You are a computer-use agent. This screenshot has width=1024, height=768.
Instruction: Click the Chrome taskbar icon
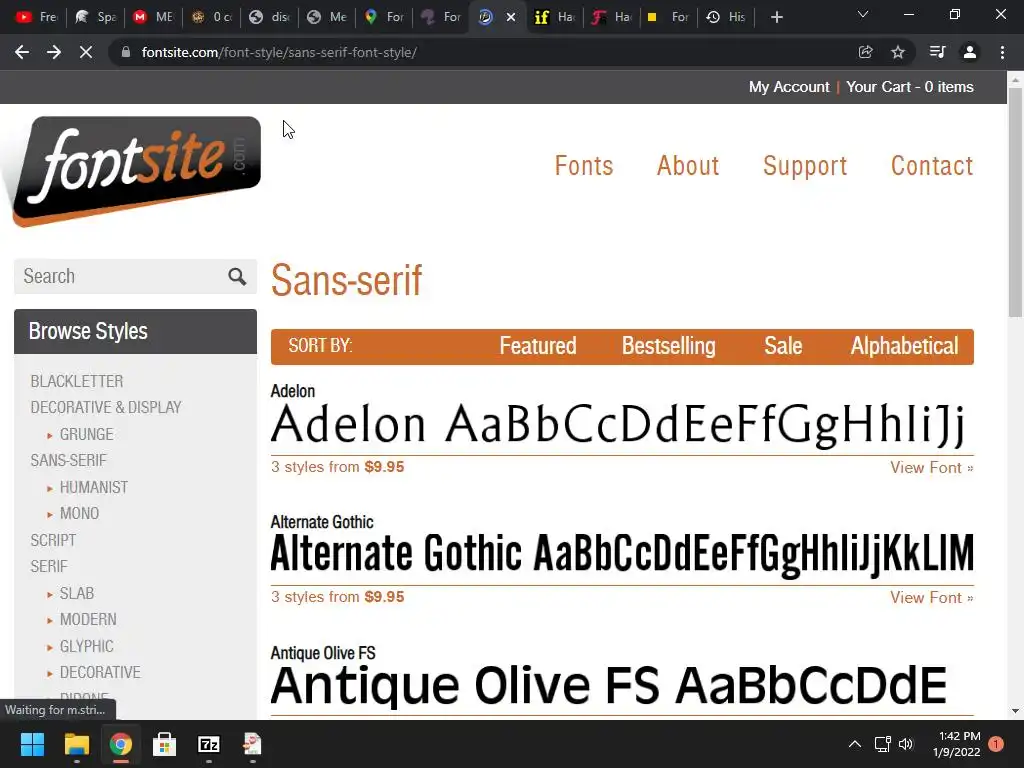pos(121,744)
